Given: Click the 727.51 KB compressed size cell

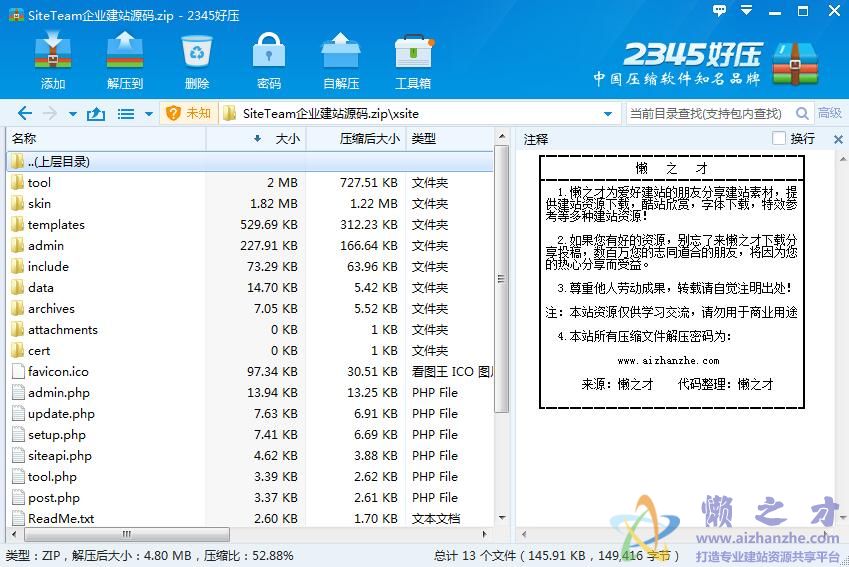Looking at the screenshot, I should 369,183.
